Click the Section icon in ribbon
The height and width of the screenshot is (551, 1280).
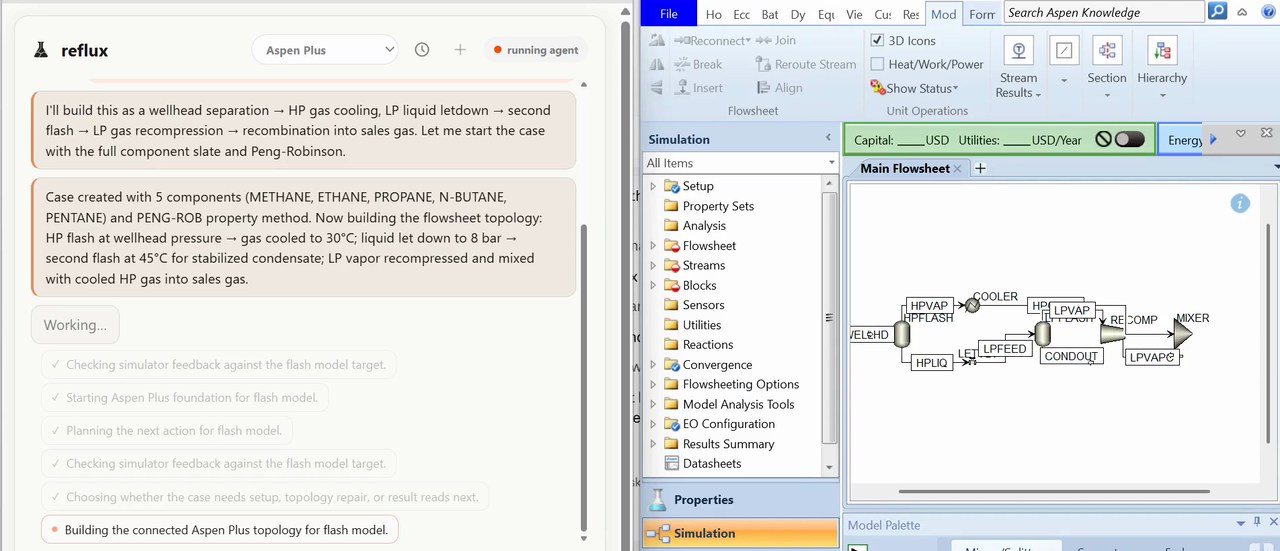(1107, 50)
